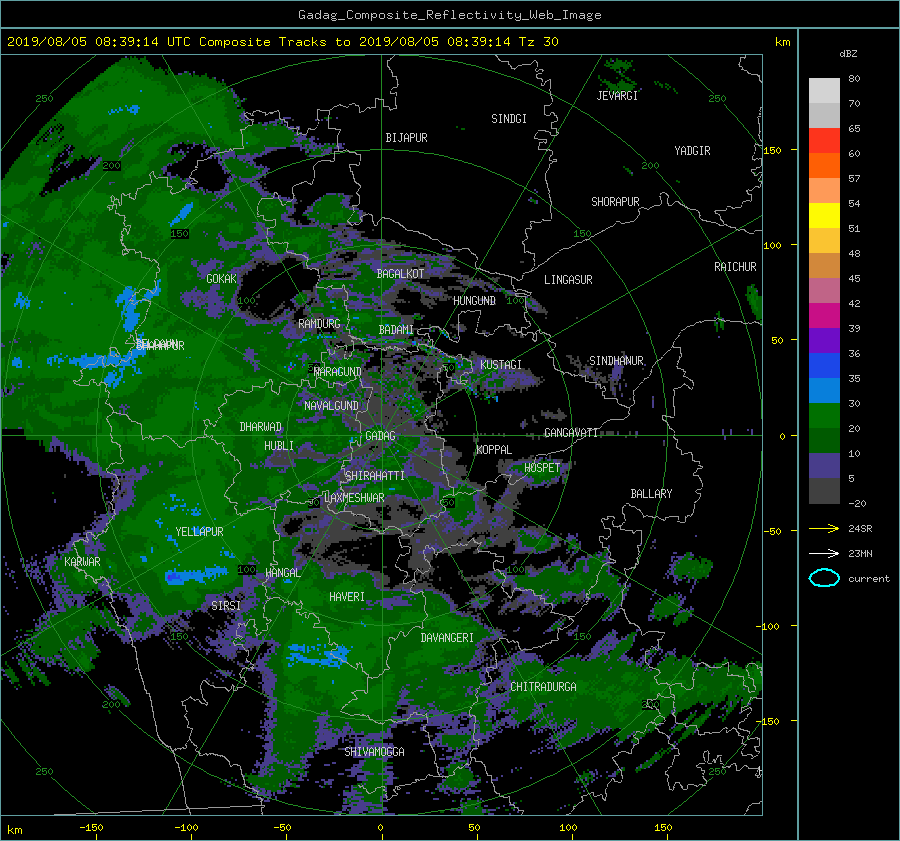The height and width of the screenshot is (841, 900).
Task: Click the HOSPET label
Action: (x=542, y=468)
